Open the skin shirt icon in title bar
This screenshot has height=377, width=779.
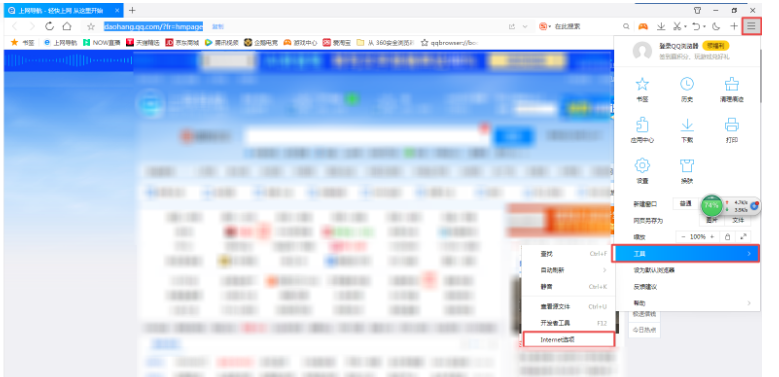pyautogui.click(x=697, y=10)
